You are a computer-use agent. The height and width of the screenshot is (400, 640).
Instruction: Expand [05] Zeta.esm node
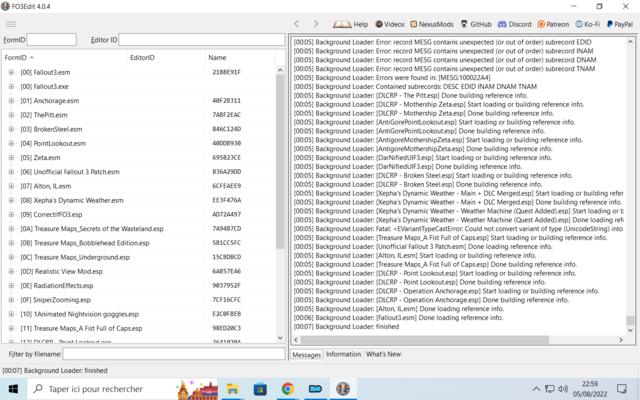(x=11, y=158)
